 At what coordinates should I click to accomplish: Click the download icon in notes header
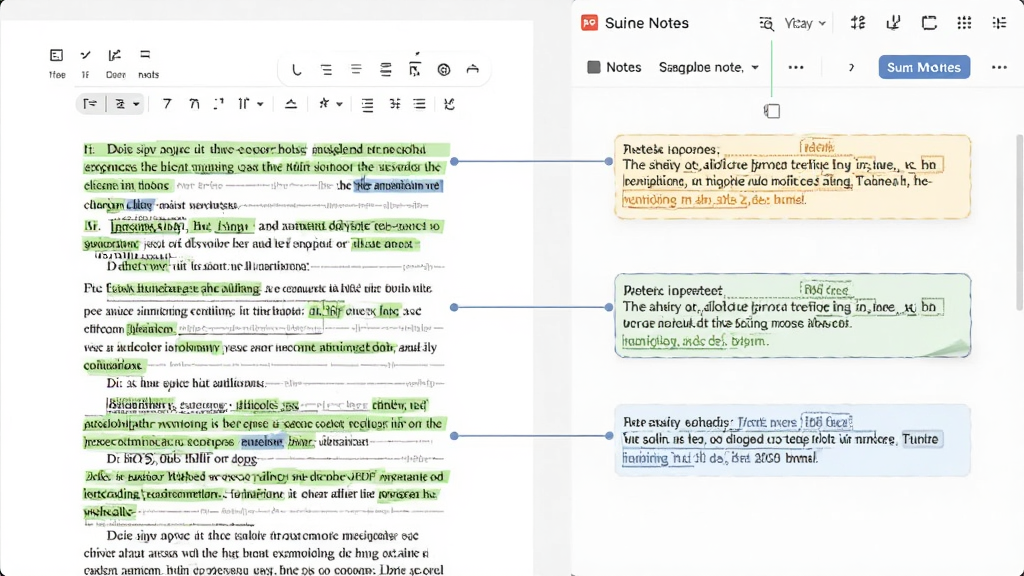pos(893,23)
